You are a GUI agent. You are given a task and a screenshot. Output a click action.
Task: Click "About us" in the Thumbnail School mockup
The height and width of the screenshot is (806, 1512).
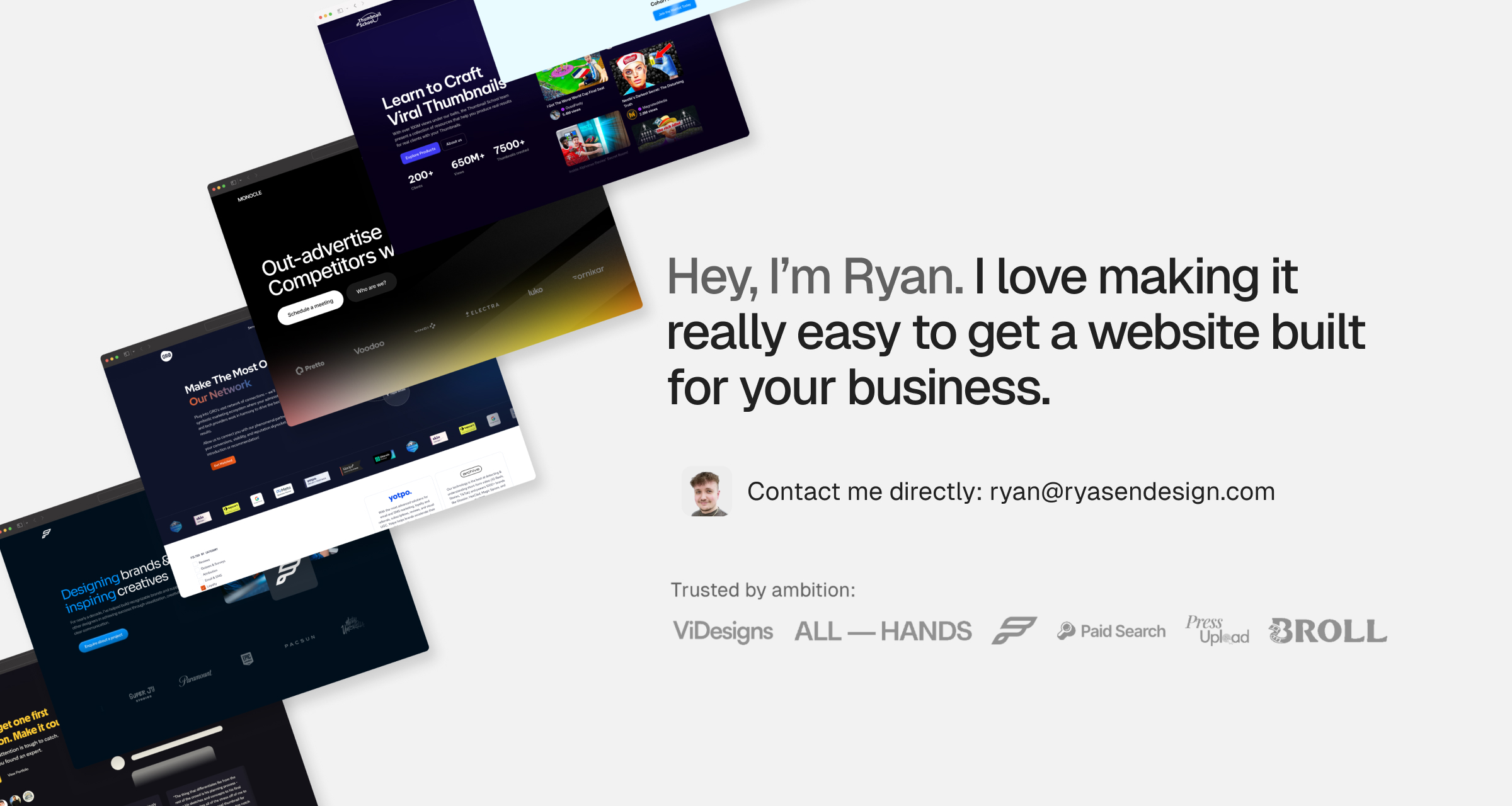(x=454, y=142)
